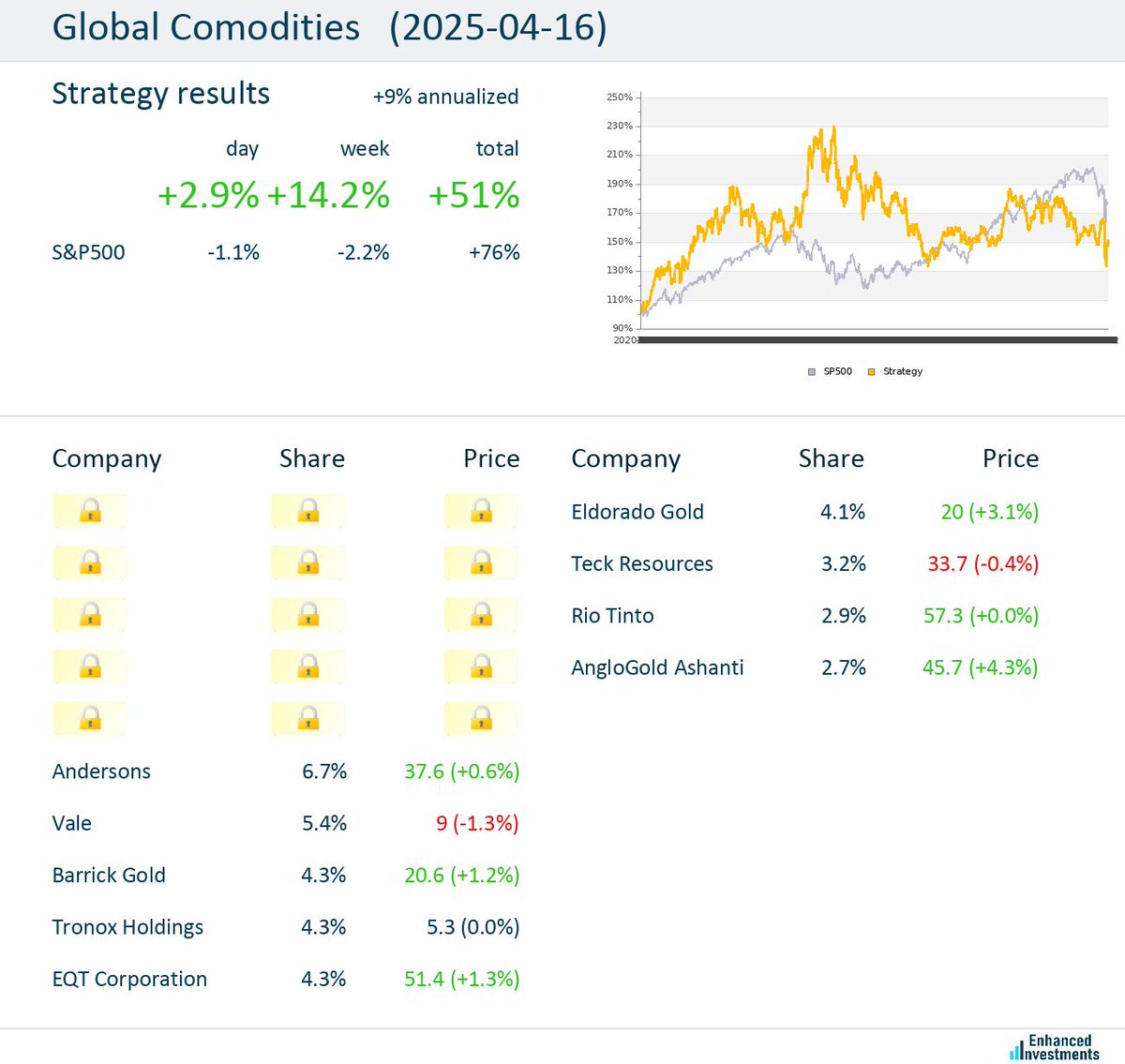Select the Barrick Gold company name
The width and height of the screenshot is (1125, 1064).
pos(109,876)
